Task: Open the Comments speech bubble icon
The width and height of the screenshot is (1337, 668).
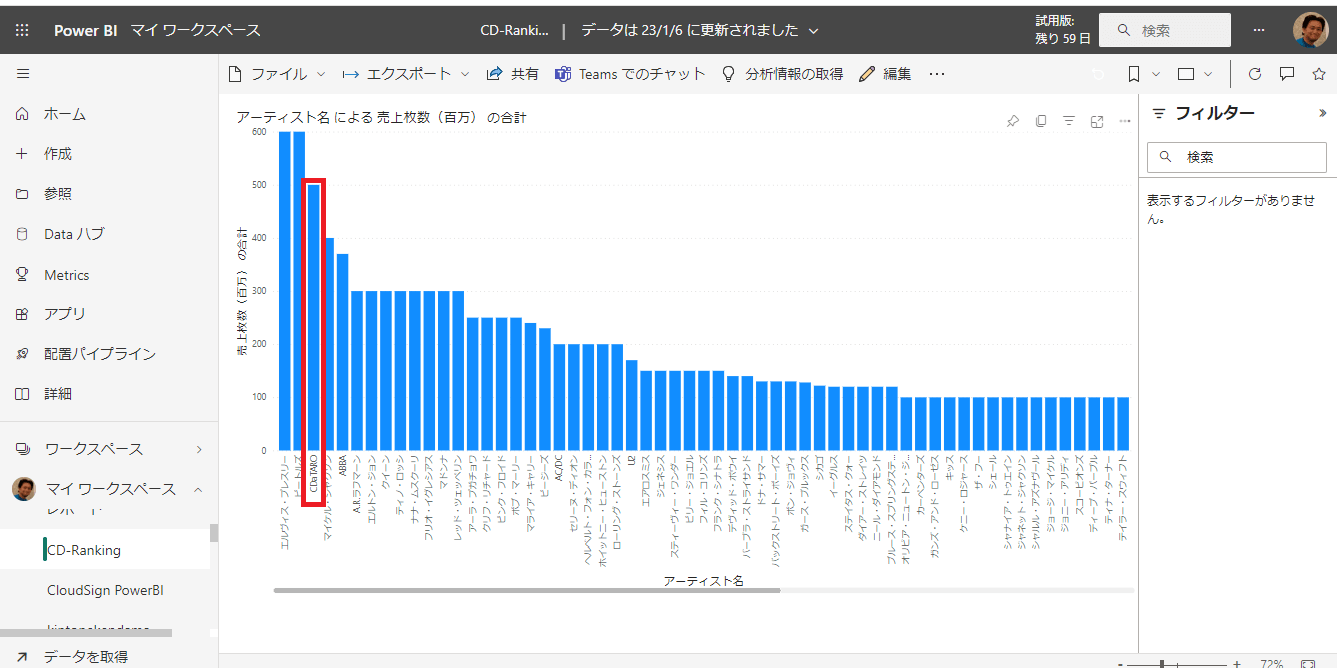Action: coord(1287,74)
